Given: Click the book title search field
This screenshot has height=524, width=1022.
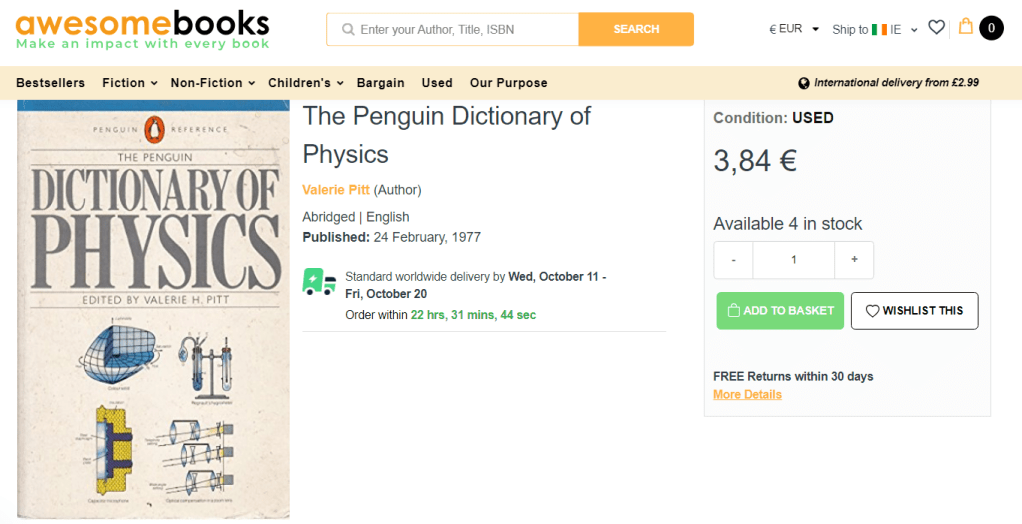Looking at the screenshot, I should [465, 30].
